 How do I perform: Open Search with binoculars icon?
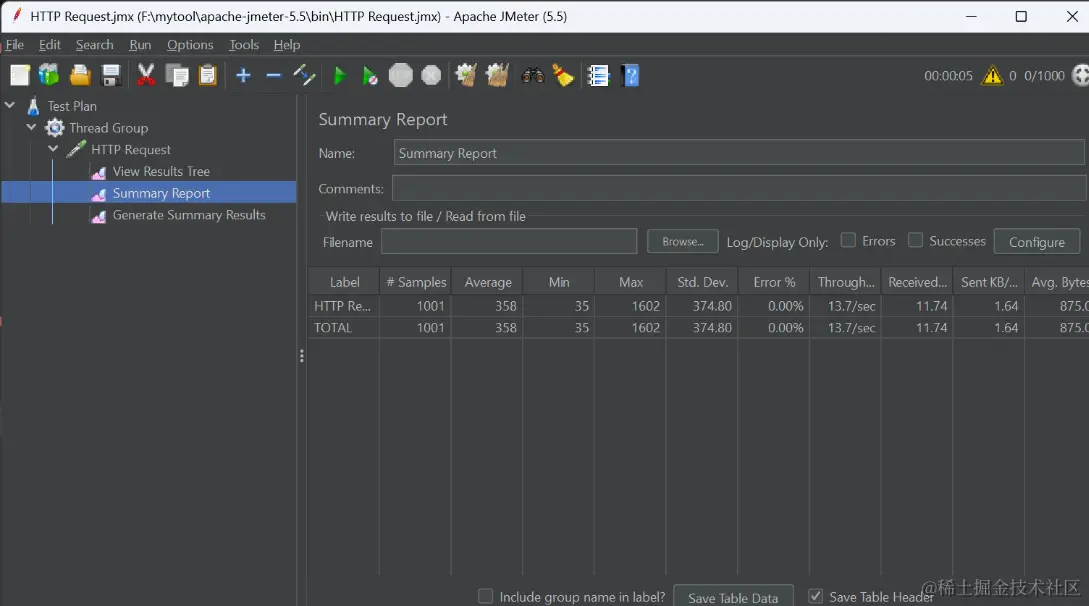click(533, 75)
